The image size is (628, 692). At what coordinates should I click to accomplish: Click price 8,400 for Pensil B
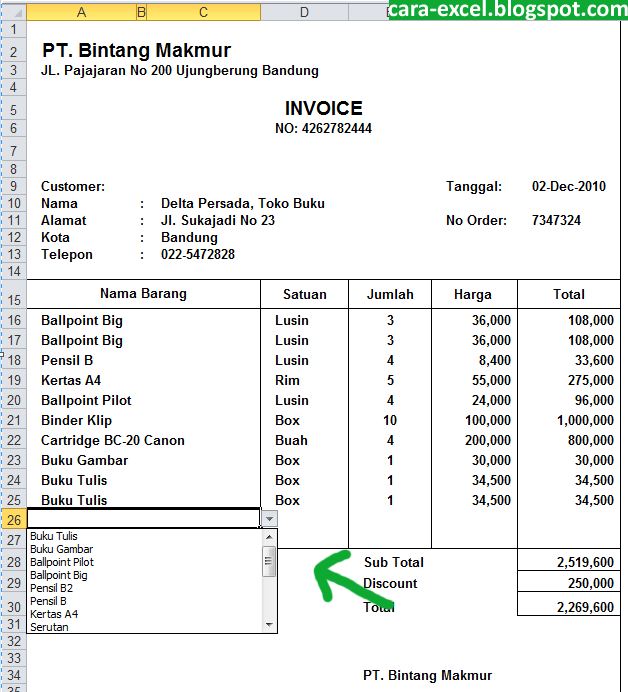pos(495,361)
